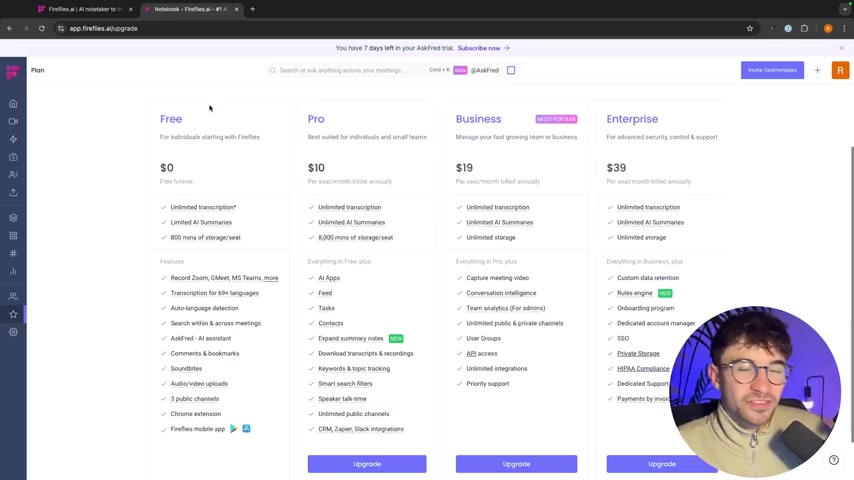Toggle the @AskFred checkbox

511,70
